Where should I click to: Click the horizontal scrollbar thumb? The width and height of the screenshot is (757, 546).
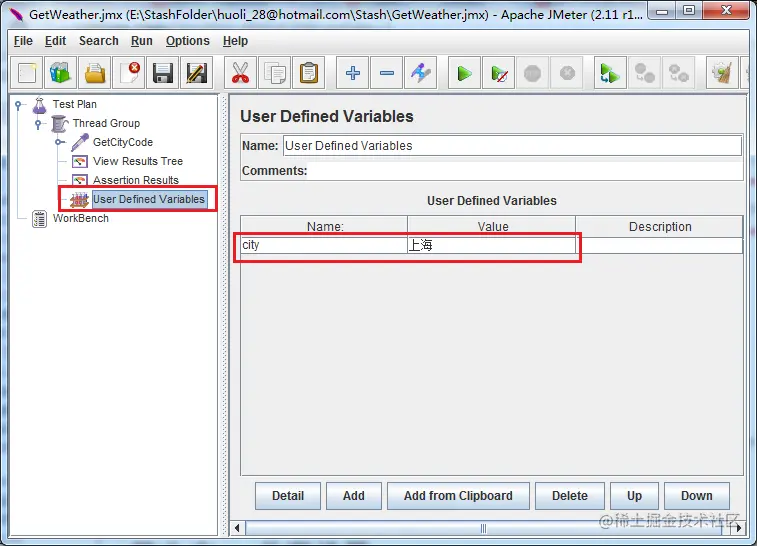(484, 528)
